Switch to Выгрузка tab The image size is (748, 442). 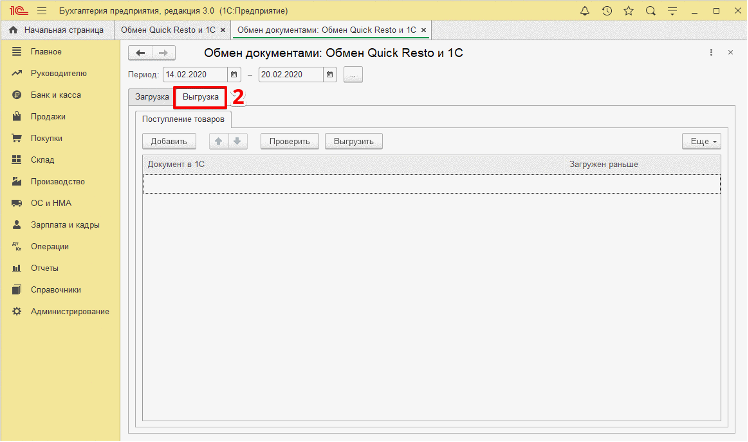pos(200,97)
